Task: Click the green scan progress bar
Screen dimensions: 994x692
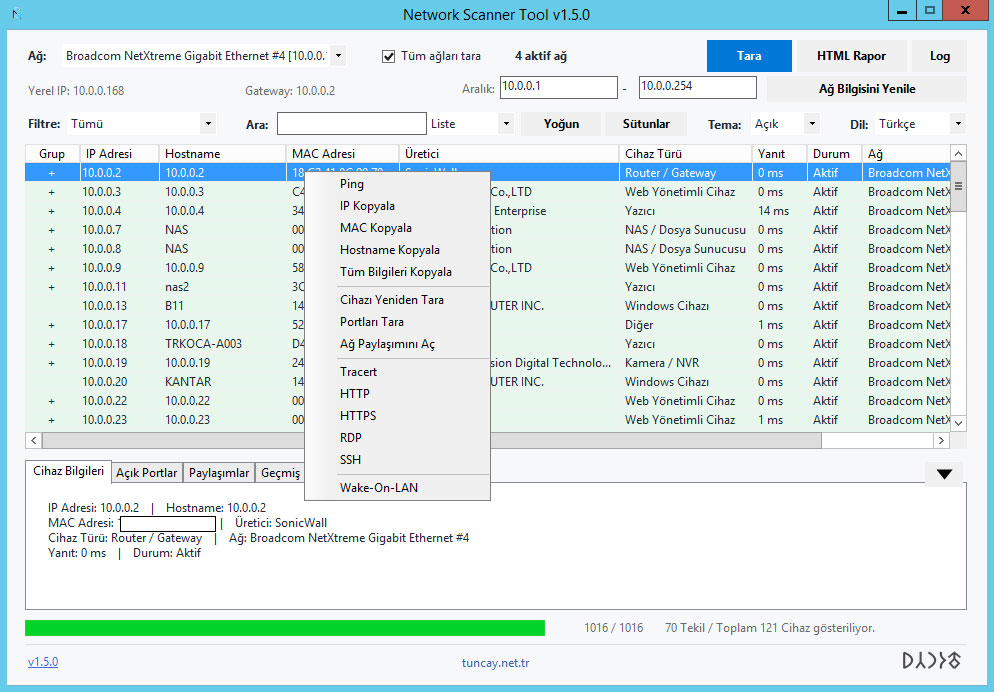Action: tap(285, 627)
